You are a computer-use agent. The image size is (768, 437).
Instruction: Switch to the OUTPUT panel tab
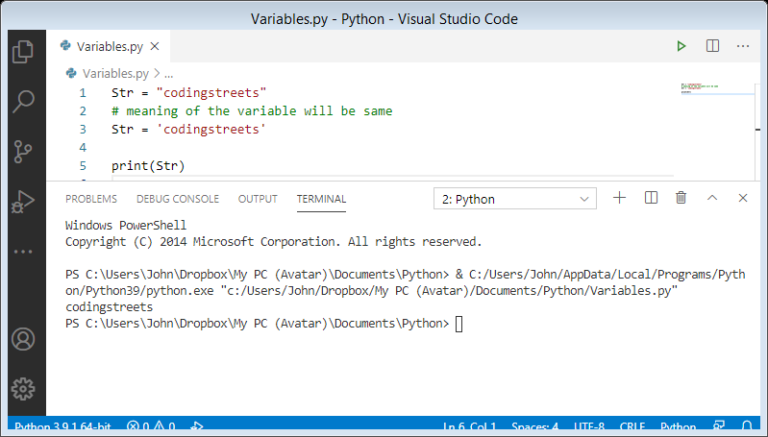click(x=257, y=199)
